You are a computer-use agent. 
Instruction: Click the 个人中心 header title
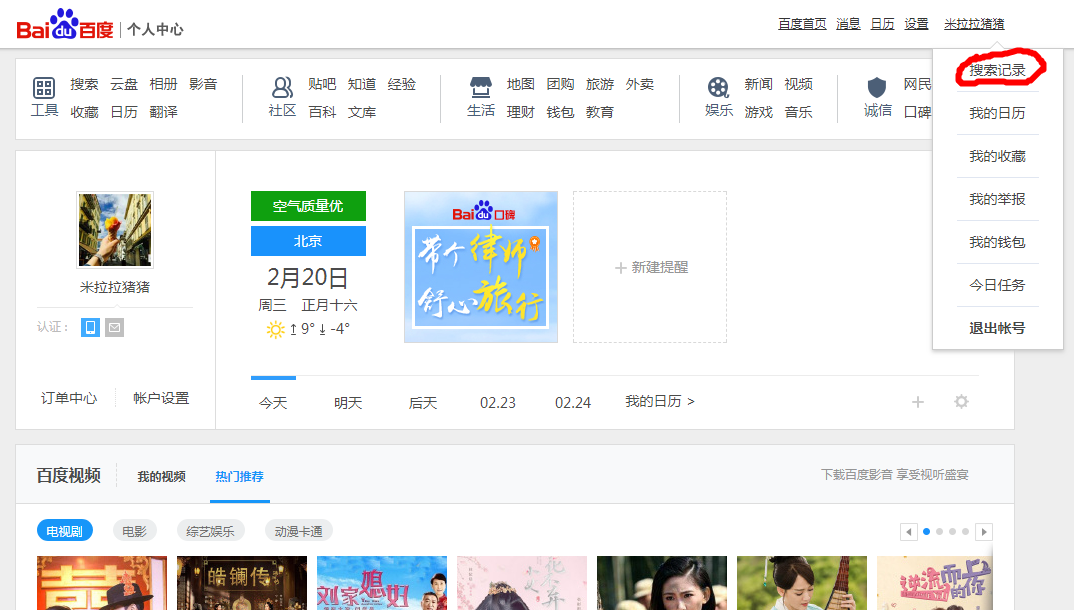pos(155,29)
